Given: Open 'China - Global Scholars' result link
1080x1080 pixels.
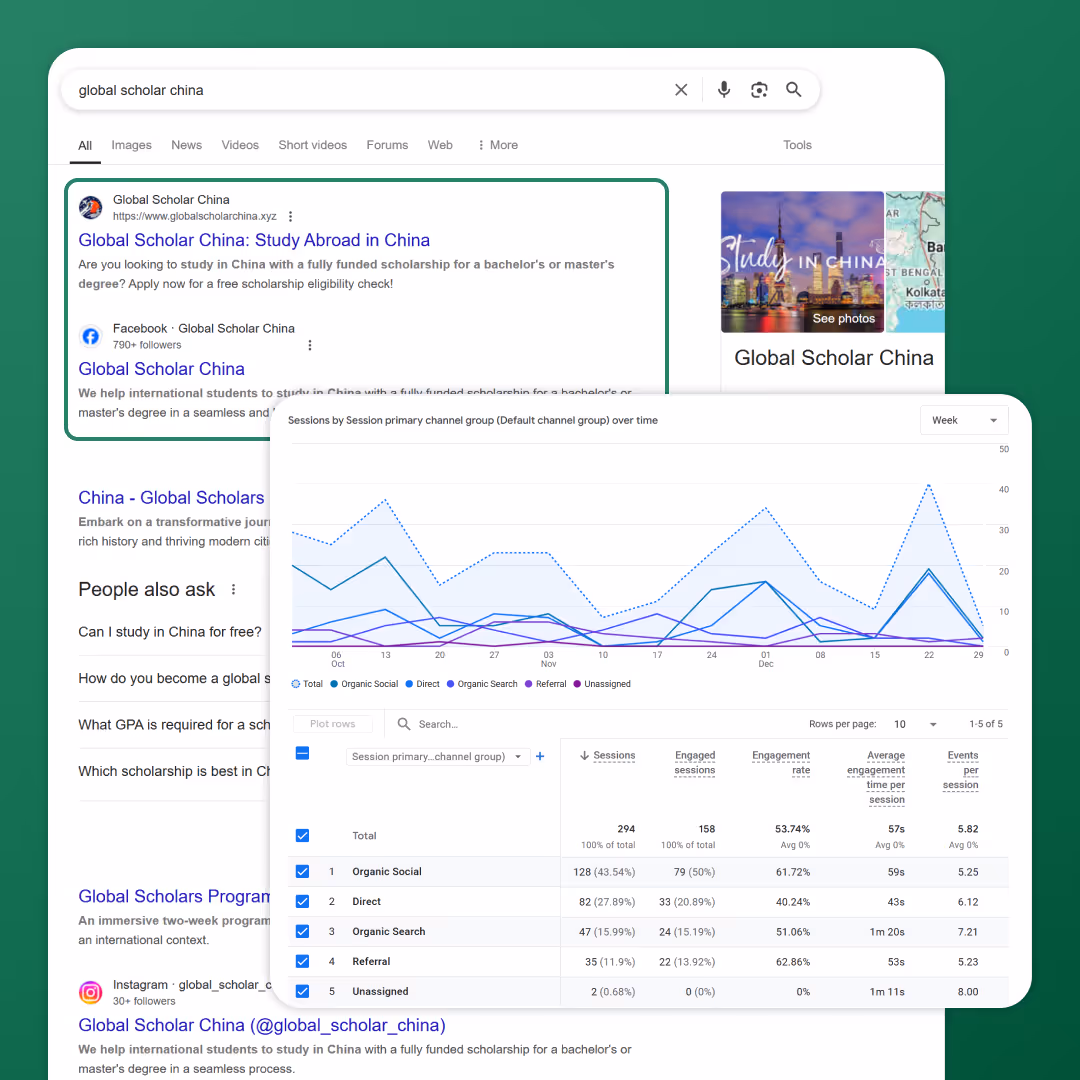Looking at the screenshot, I should pyautogui.click(x=171, y=497).
